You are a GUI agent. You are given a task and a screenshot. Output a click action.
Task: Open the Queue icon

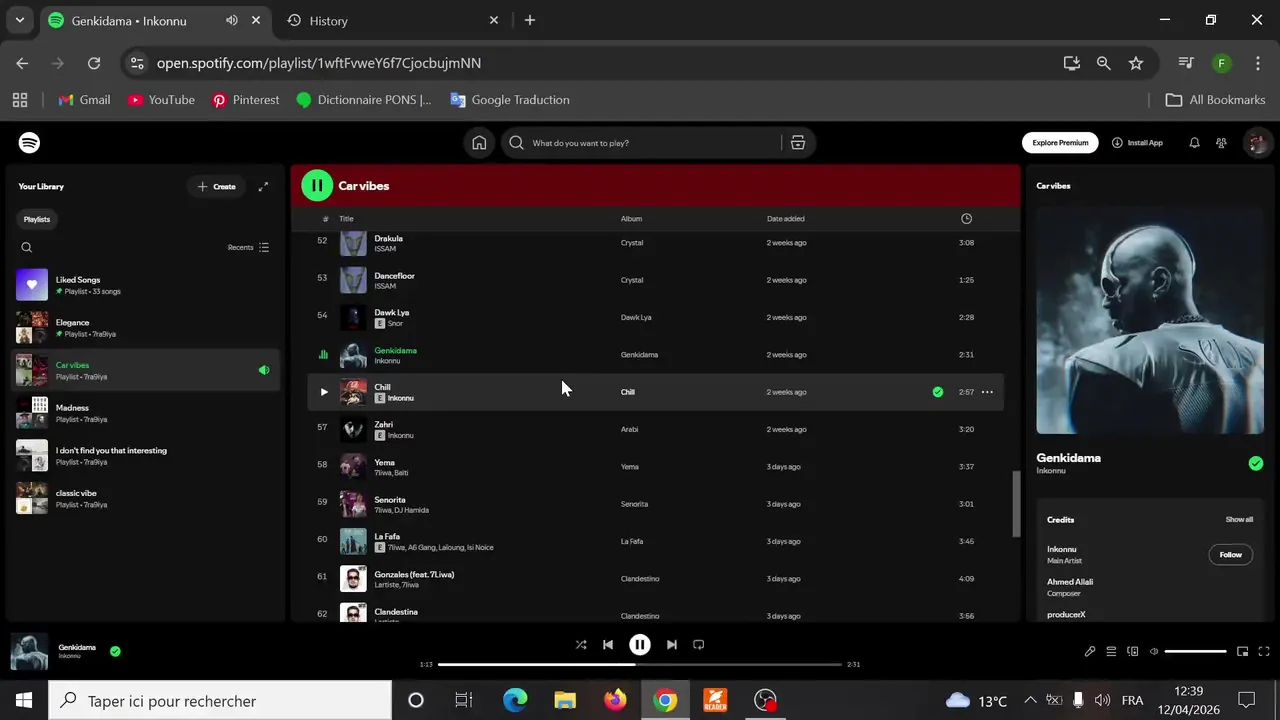pyautogui.click(x=1111, y=651)
